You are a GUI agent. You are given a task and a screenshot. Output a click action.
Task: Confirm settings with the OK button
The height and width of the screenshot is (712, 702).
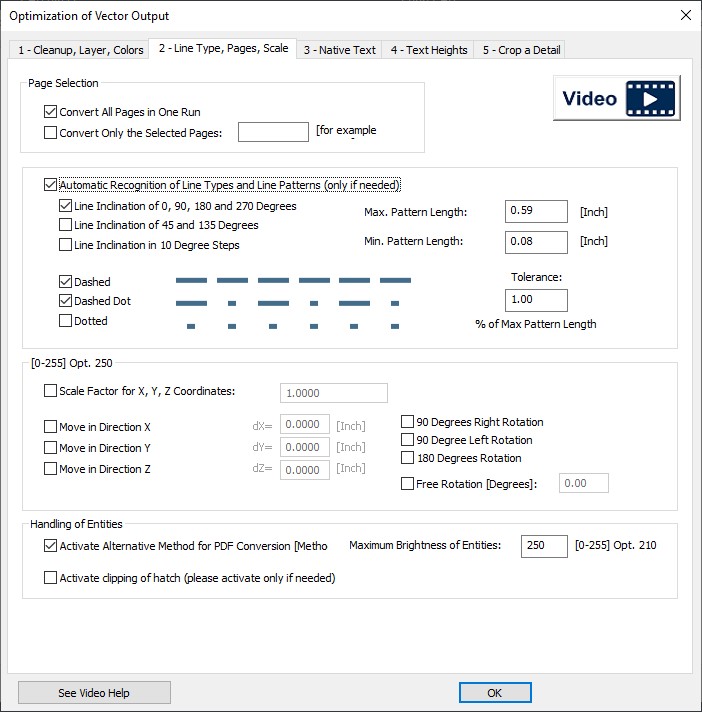(x=495, y=692)
